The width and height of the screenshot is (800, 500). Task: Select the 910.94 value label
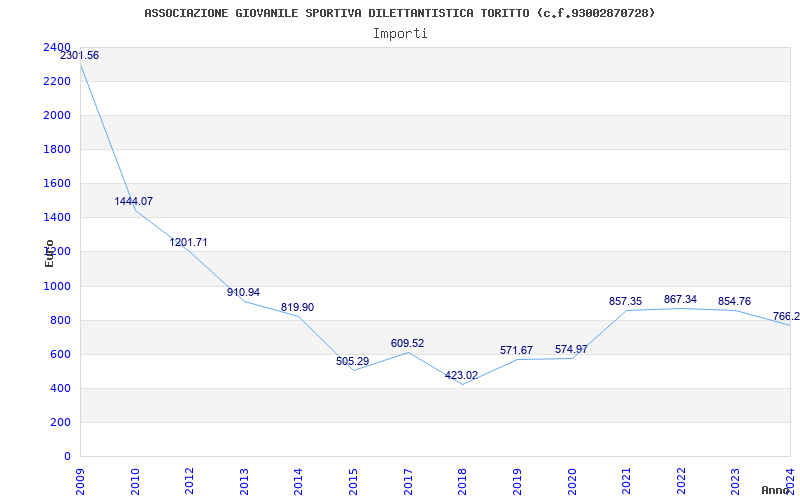(243, 293)
